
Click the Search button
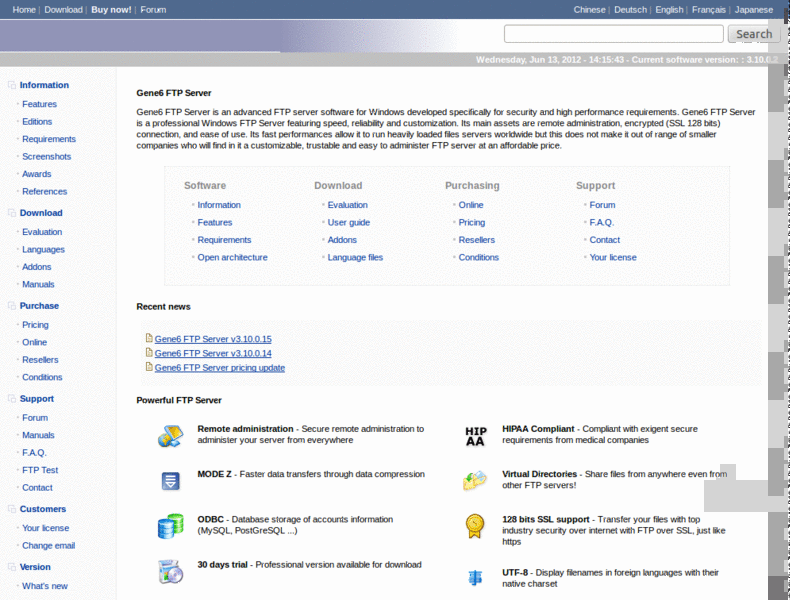(x=754, y=34)
